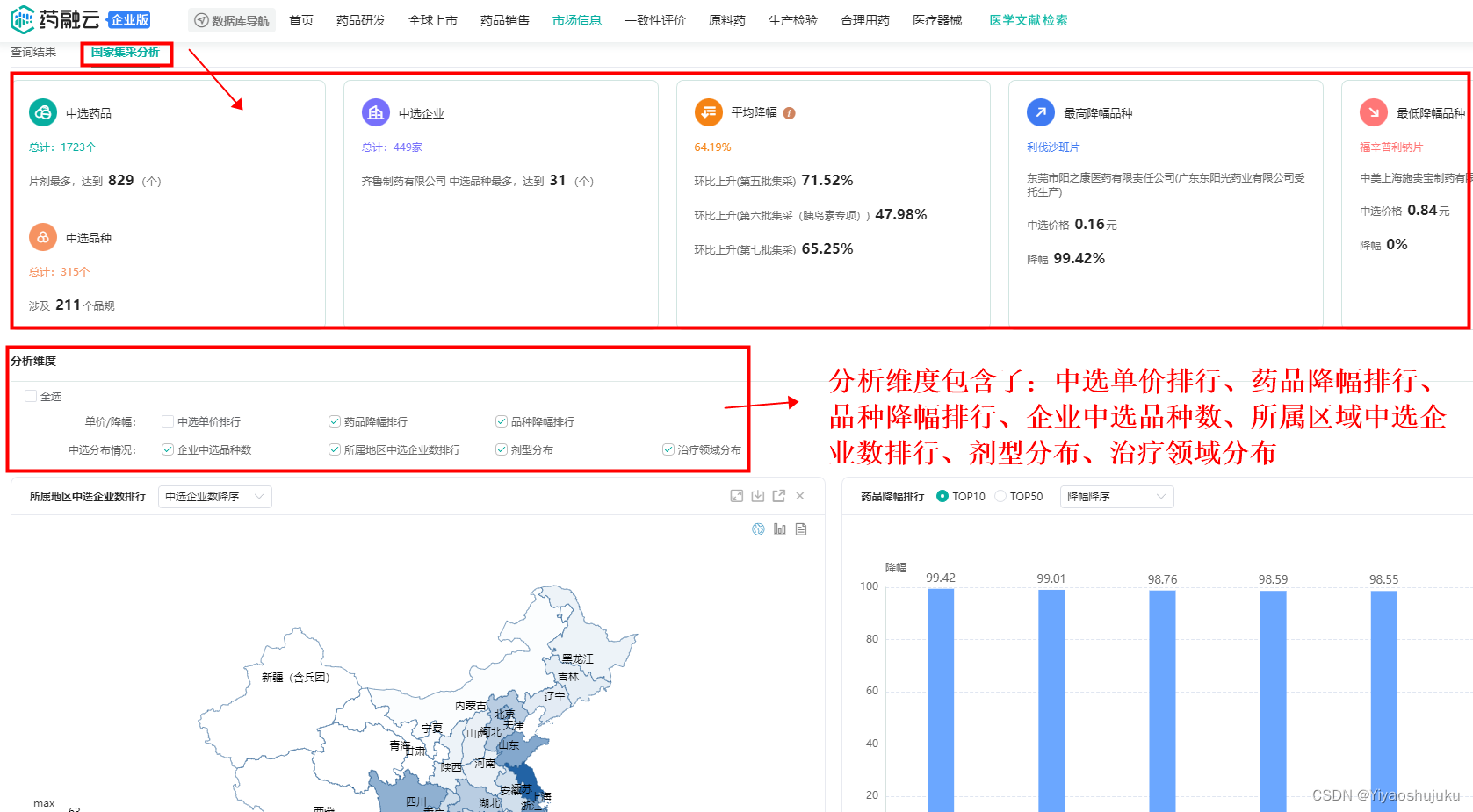1473x812 pixels.
Task: Enable 中选单价排行 checkbox
Action: (x=168, y=421)
